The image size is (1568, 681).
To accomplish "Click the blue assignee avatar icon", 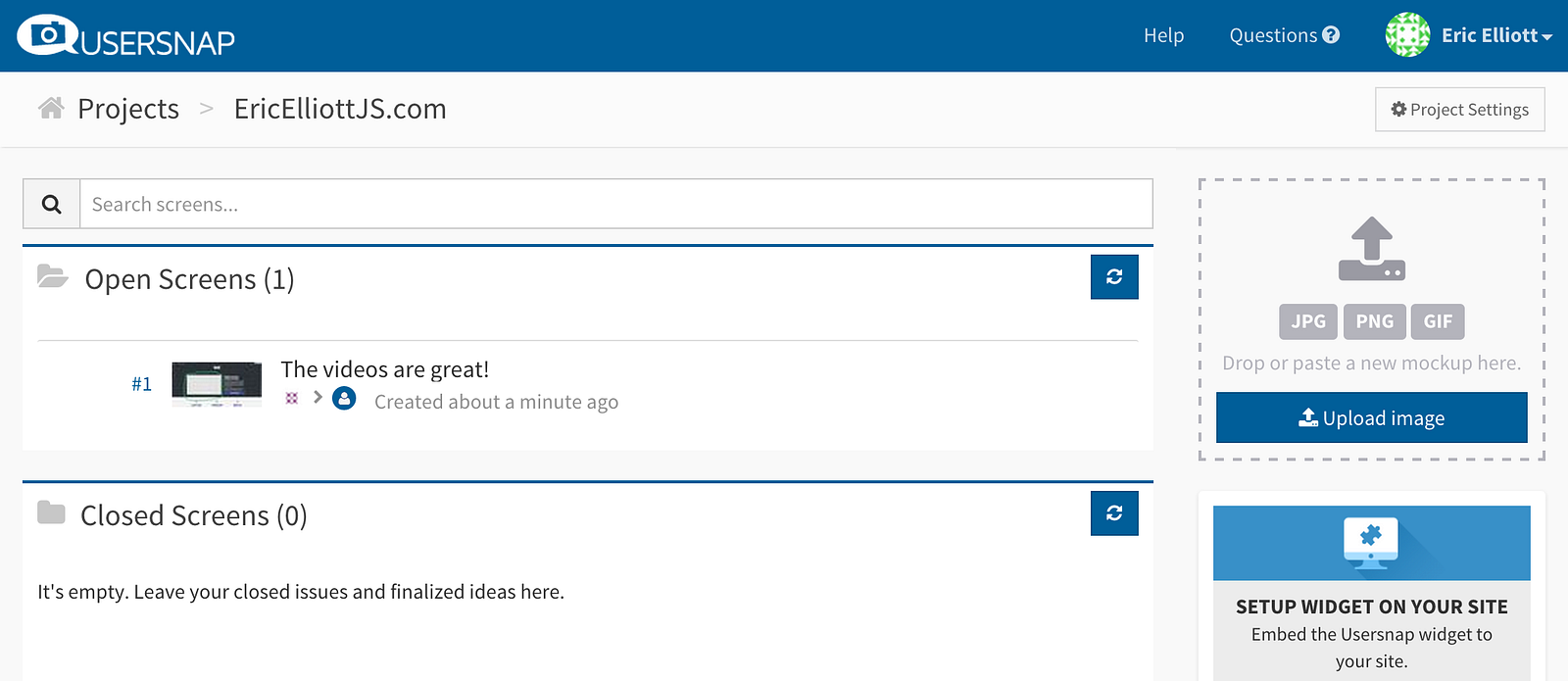I will tap(344, 399).
